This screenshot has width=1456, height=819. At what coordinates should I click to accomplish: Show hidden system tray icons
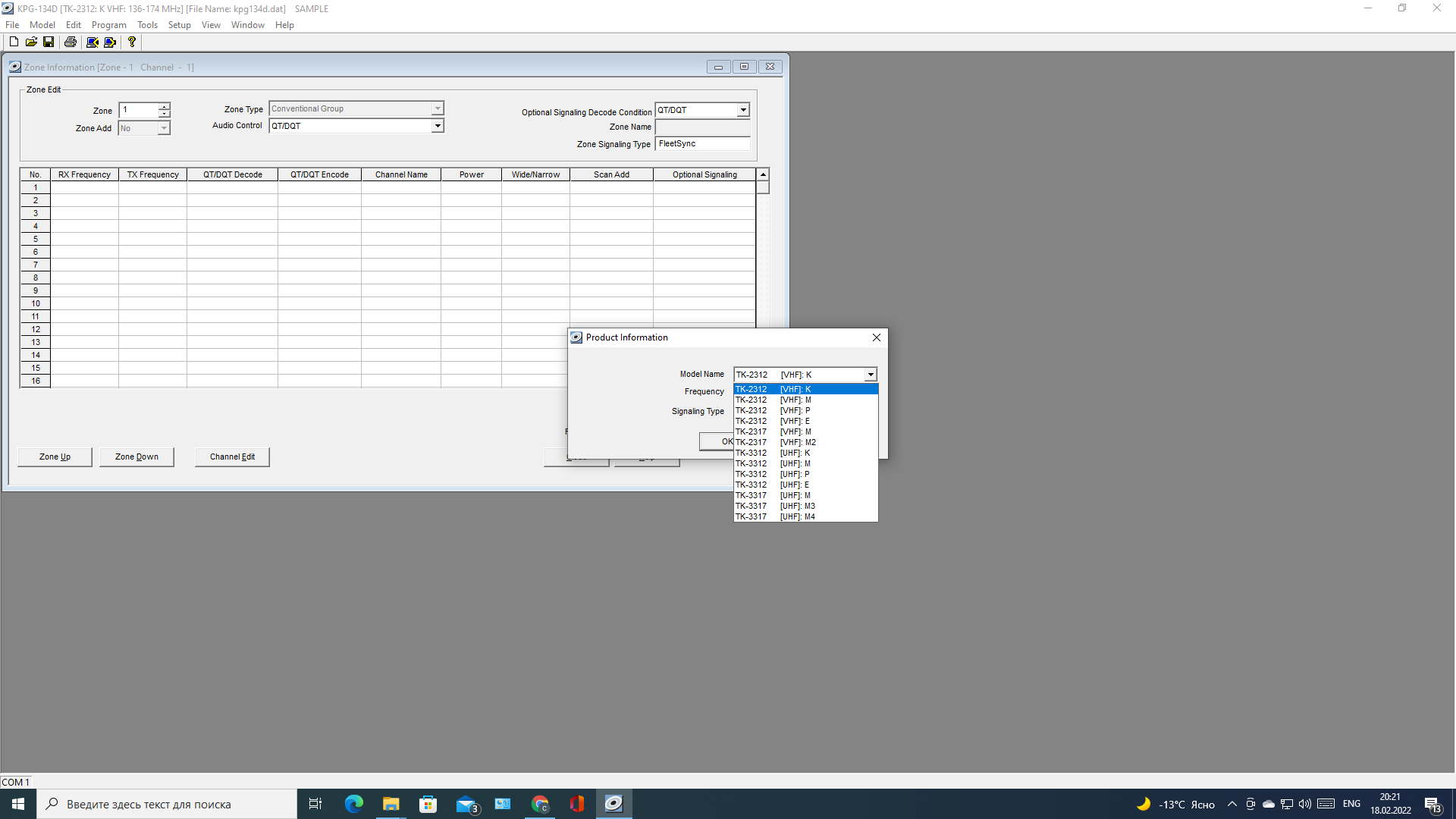pyautogui.click(x=1232, y=804)
